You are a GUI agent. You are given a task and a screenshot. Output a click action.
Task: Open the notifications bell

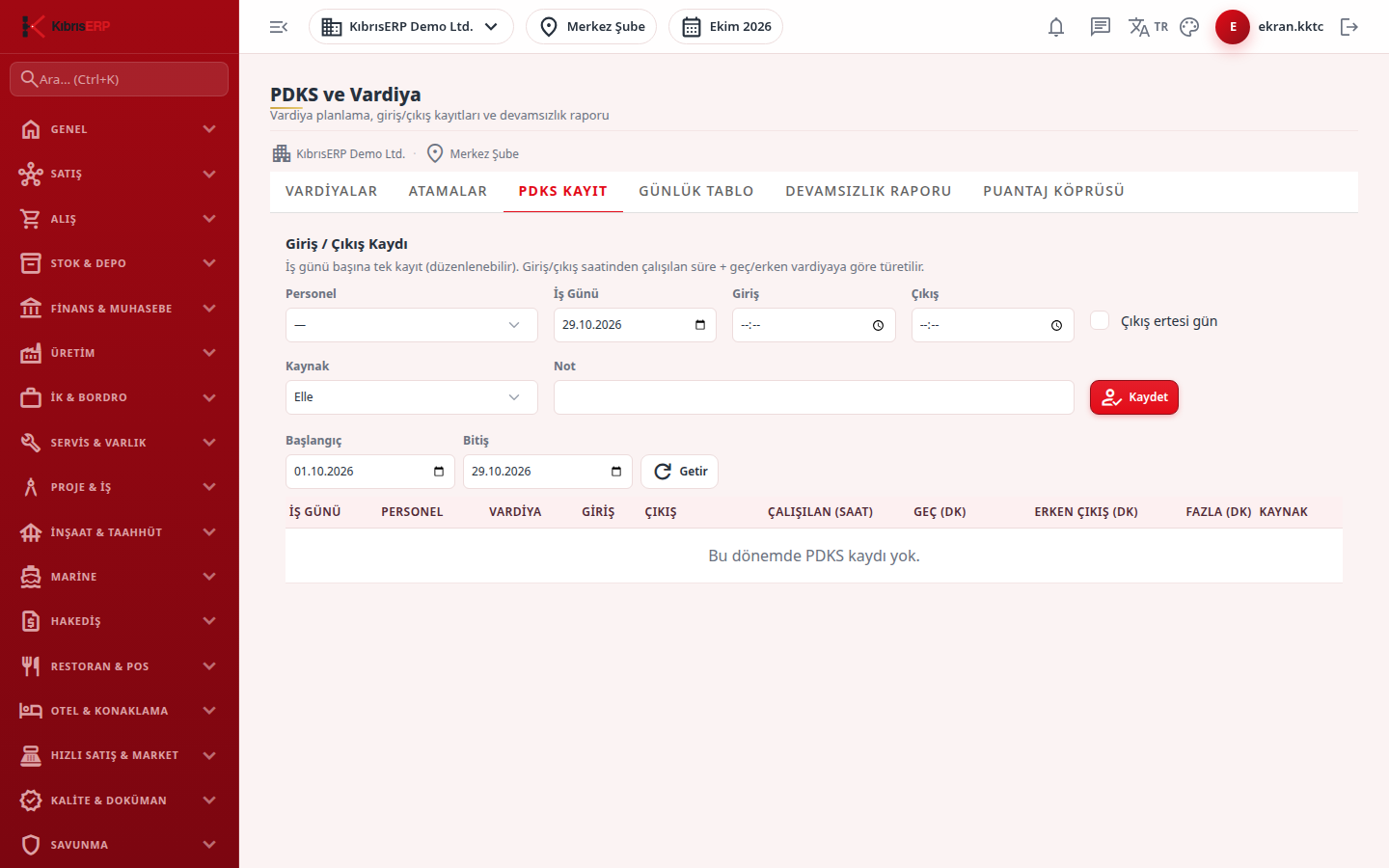(1056, 27)
